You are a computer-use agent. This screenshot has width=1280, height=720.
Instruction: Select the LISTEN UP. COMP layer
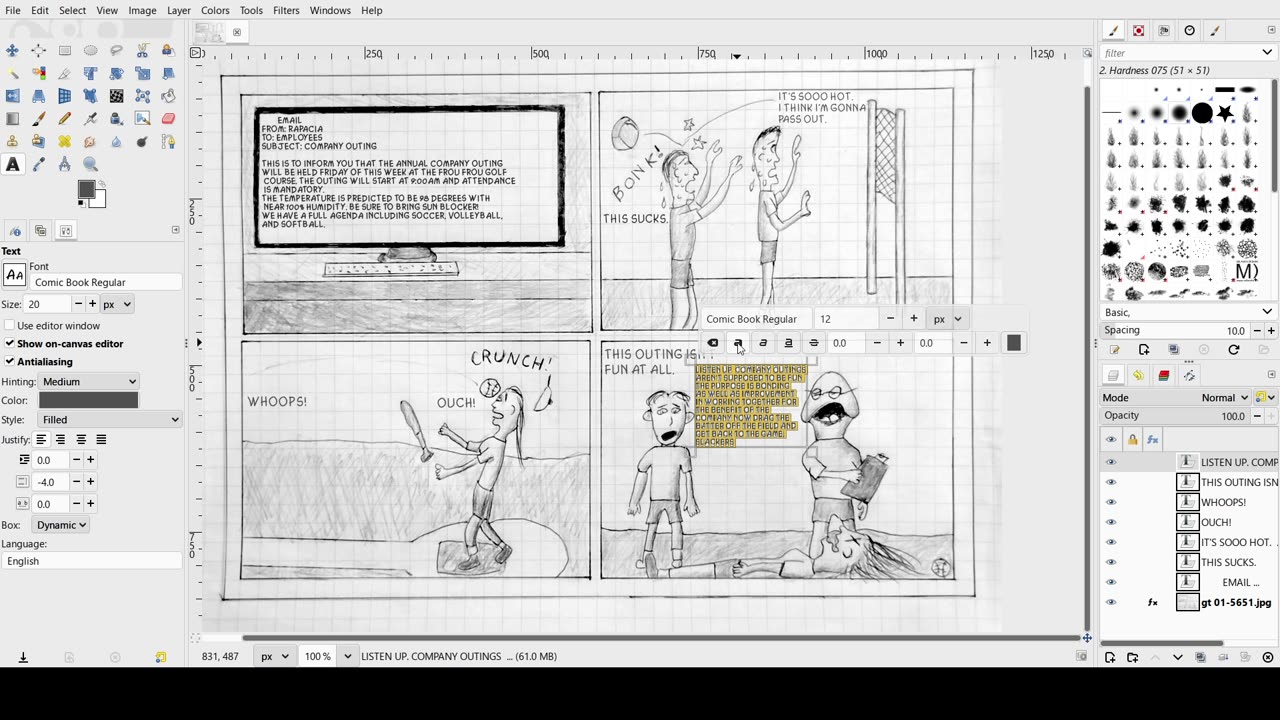(x=1190, y=462)
